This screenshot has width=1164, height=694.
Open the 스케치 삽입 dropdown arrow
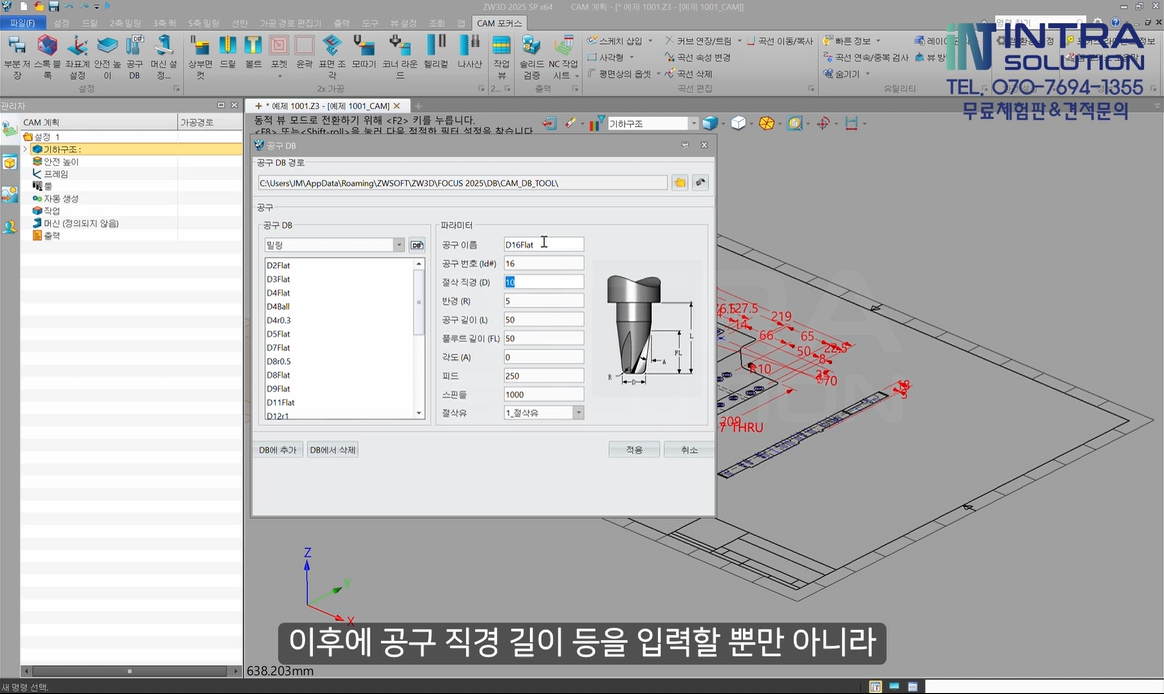click(x=650, y=41)
